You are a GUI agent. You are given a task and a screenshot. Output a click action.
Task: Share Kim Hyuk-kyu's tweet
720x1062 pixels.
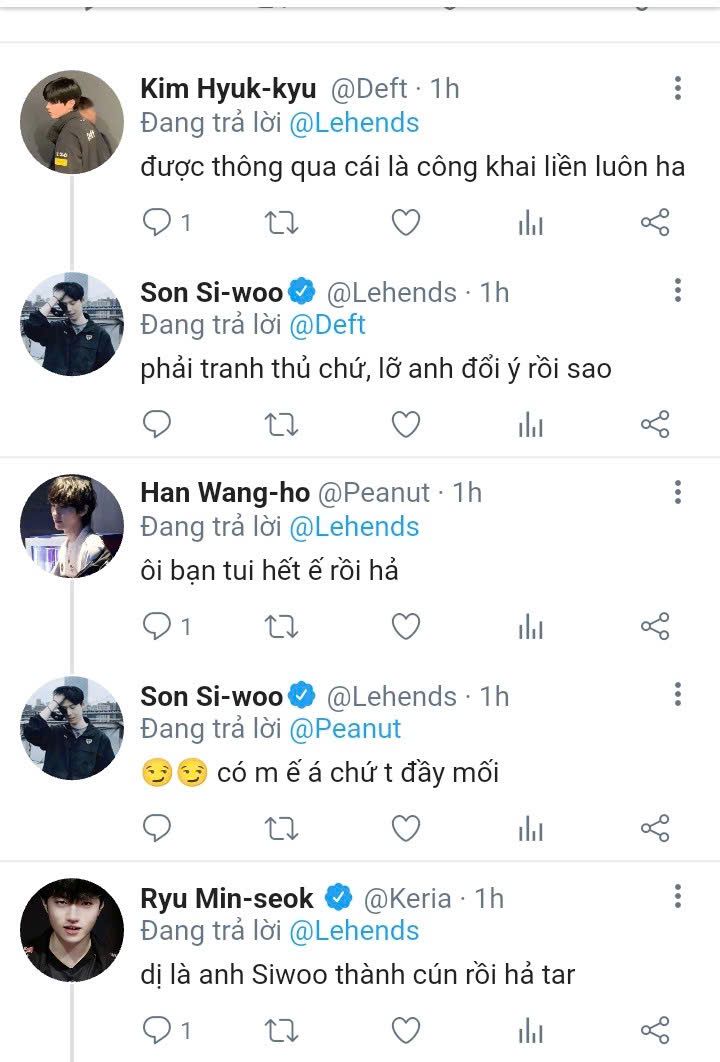pos(654,223)
